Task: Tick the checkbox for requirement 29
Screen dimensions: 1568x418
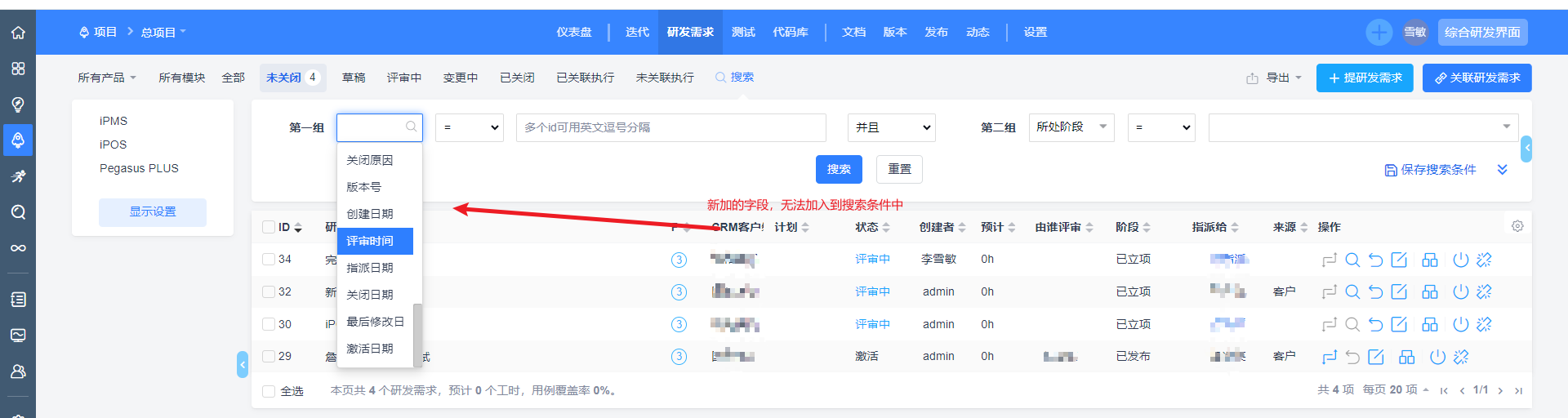Action: 269,357
